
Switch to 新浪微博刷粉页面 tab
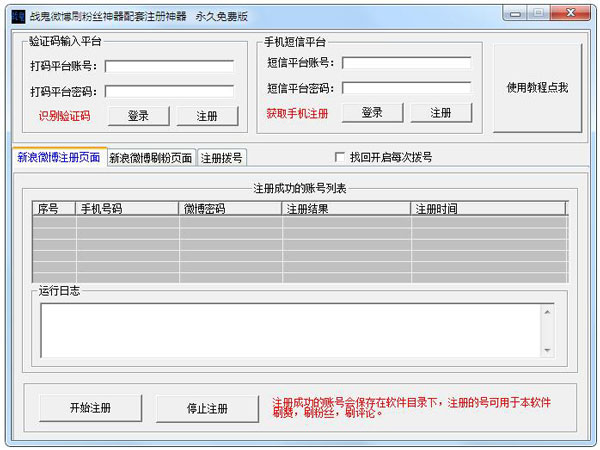pos(151,158)
